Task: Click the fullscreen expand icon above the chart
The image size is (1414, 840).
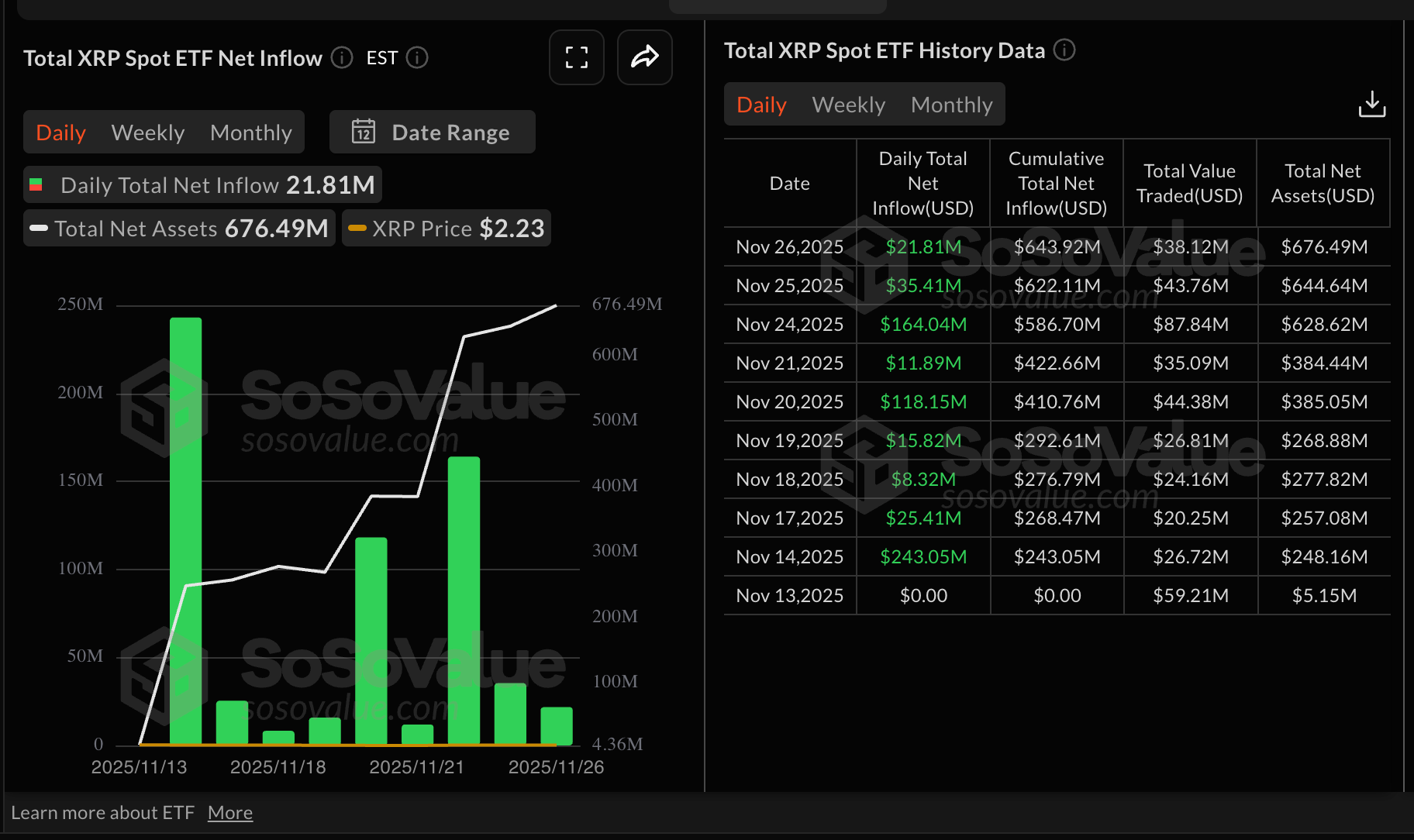Action: (x=576, y=57)
